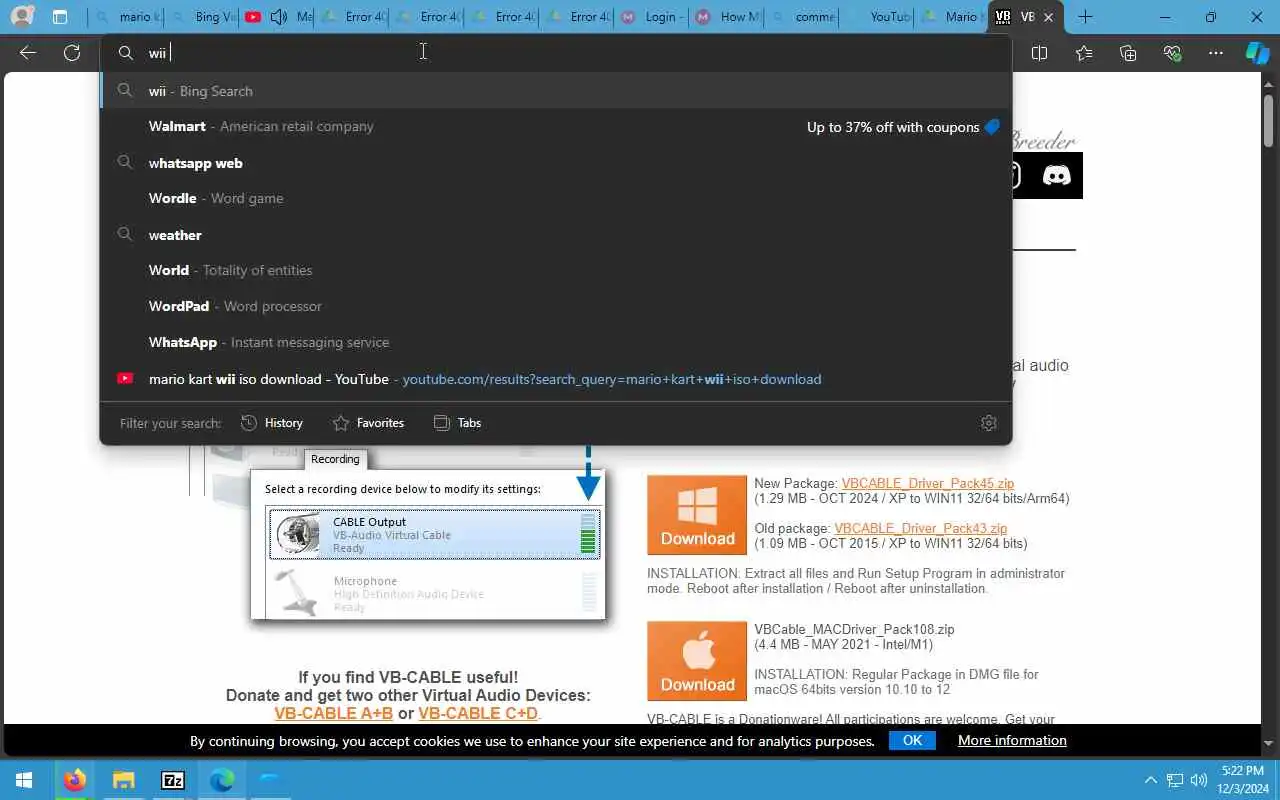This screenshot has height=800, width=1280.
Task: Filter search by Favorites
Action: (368, 423)
